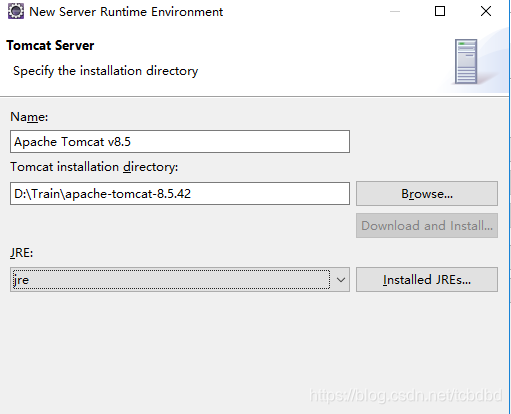Minimize the dialog window

[x=395, y=11]
